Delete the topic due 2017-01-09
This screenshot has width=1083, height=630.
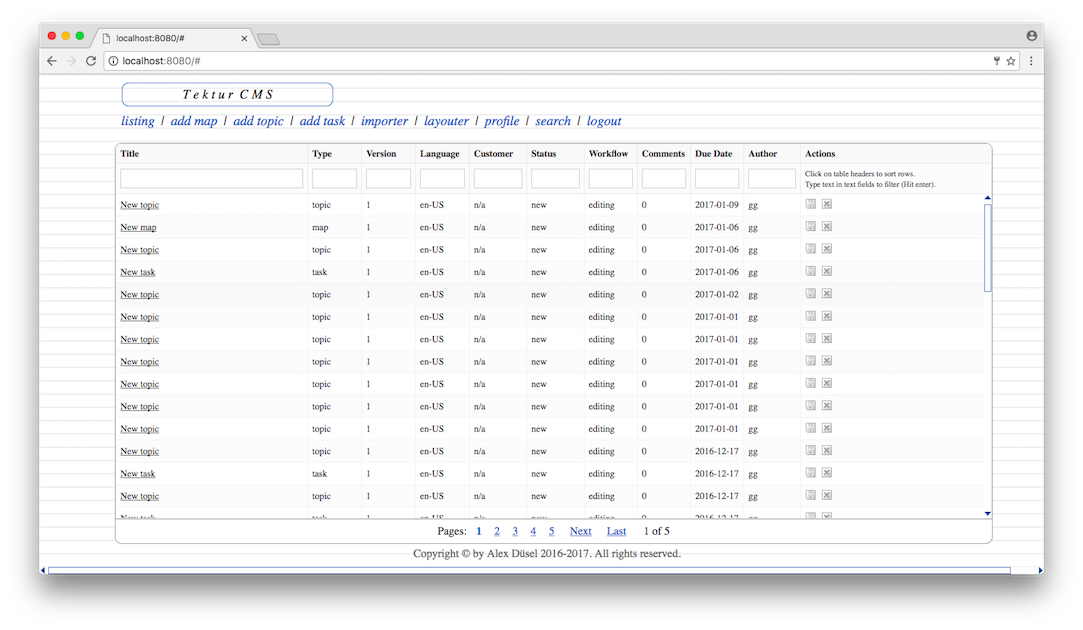(x=827, y=204)
